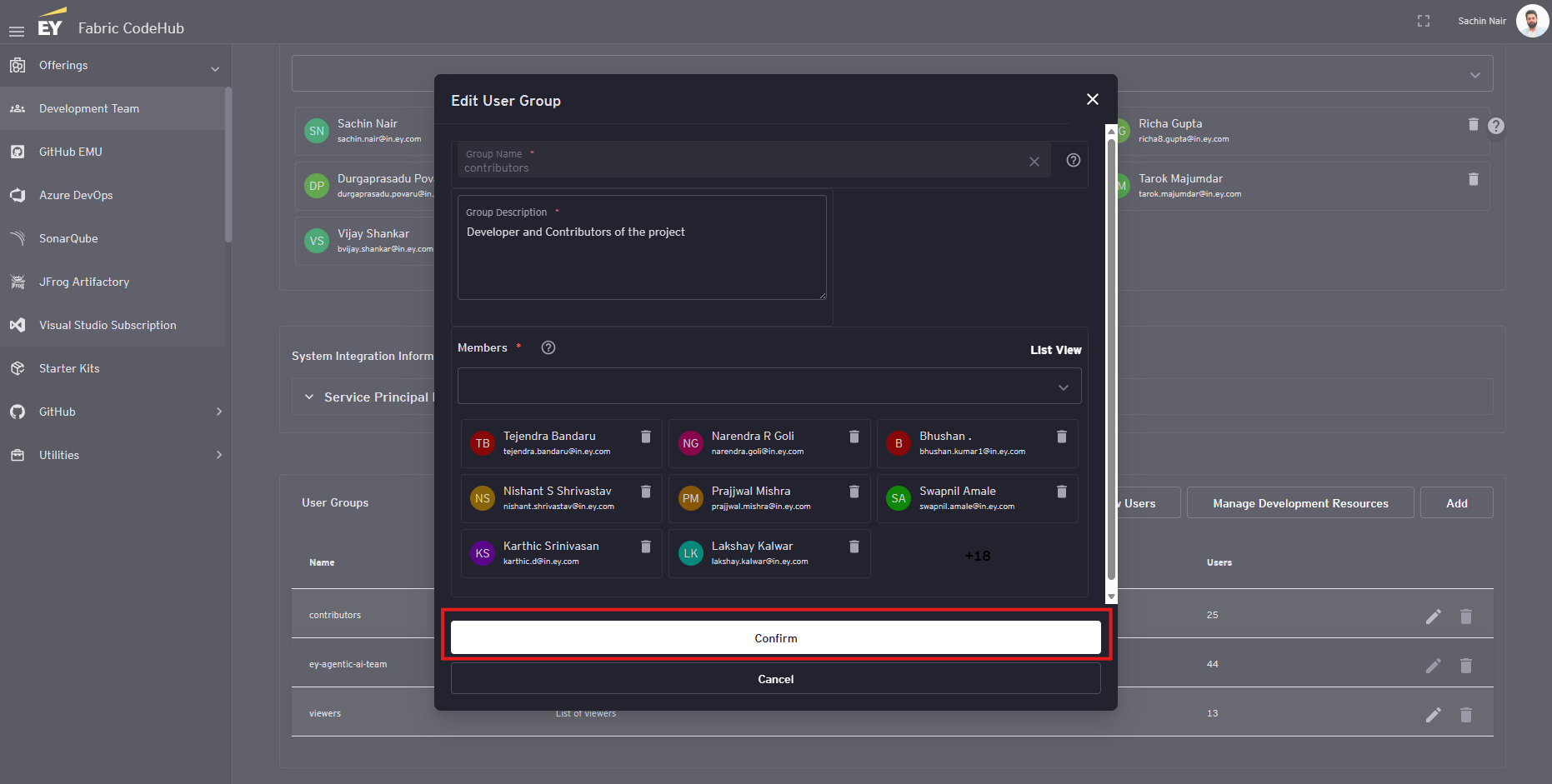Screen dimensions: 1552x784
Task: Open SonarQube from the sidebar
Action: (x=68, y=238)
